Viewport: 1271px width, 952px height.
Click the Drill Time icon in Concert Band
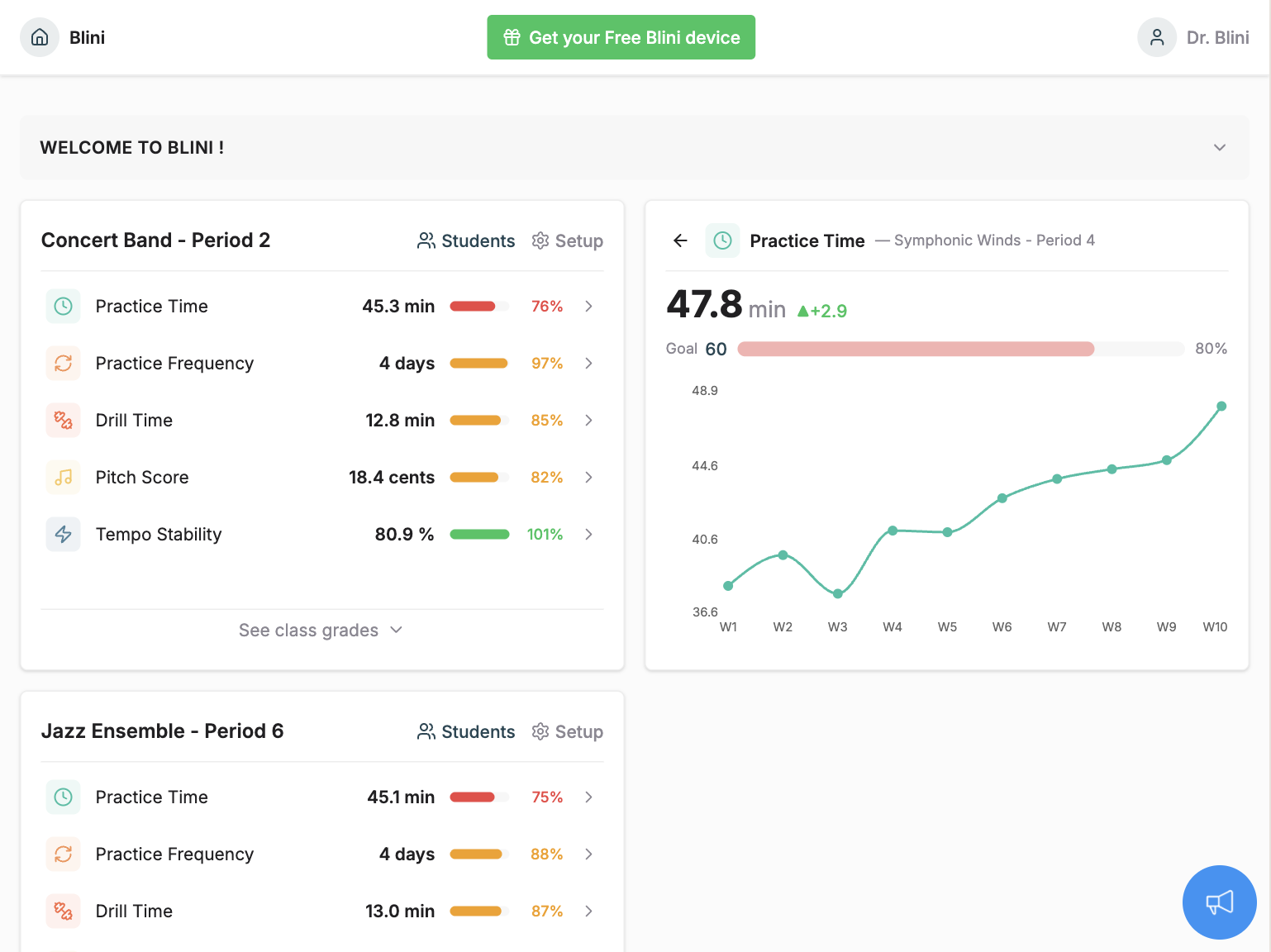tap(63, 420)
